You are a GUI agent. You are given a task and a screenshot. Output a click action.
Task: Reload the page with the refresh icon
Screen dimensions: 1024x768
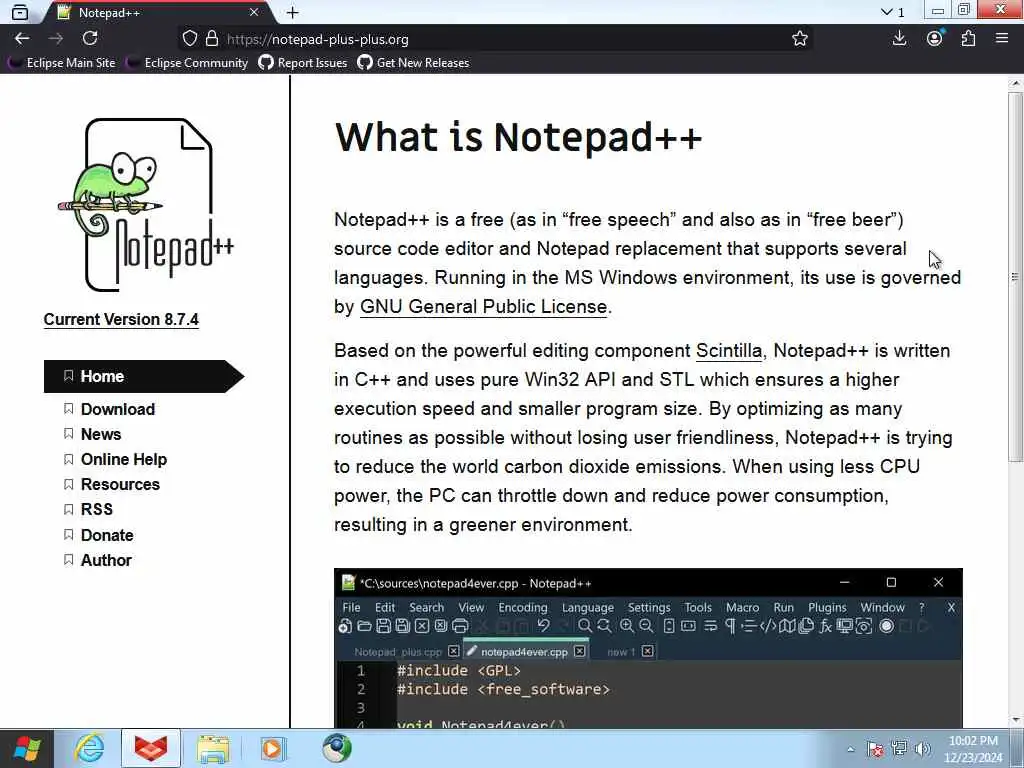click(x=90, y=39)
